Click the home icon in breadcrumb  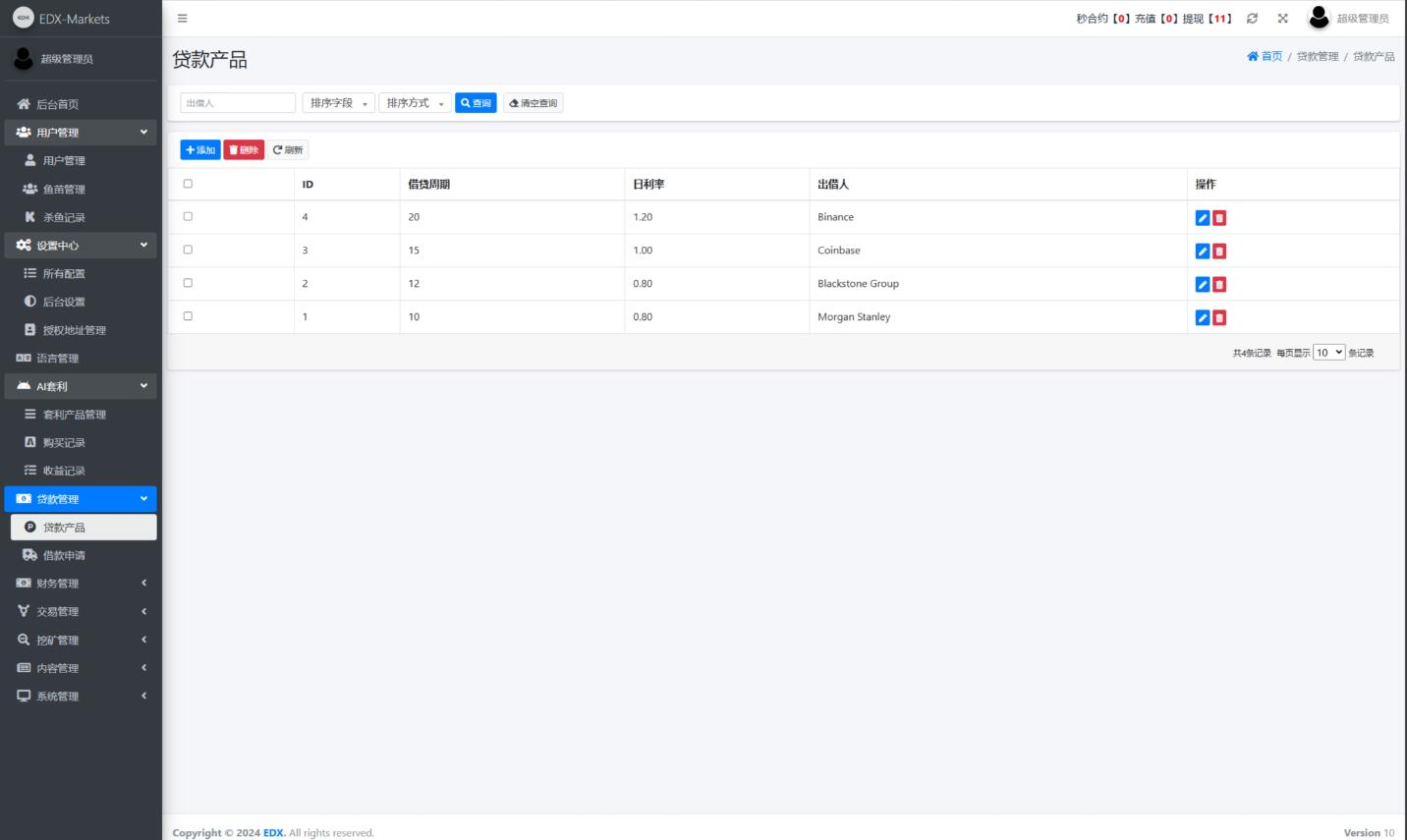(x=1253, y=57)
